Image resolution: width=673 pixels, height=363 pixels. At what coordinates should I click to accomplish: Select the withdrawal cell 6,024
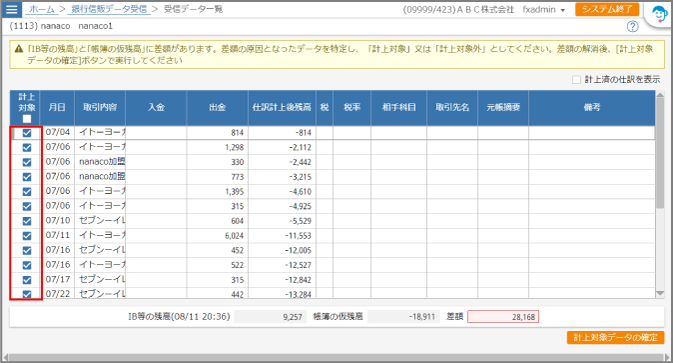[217, 236]
